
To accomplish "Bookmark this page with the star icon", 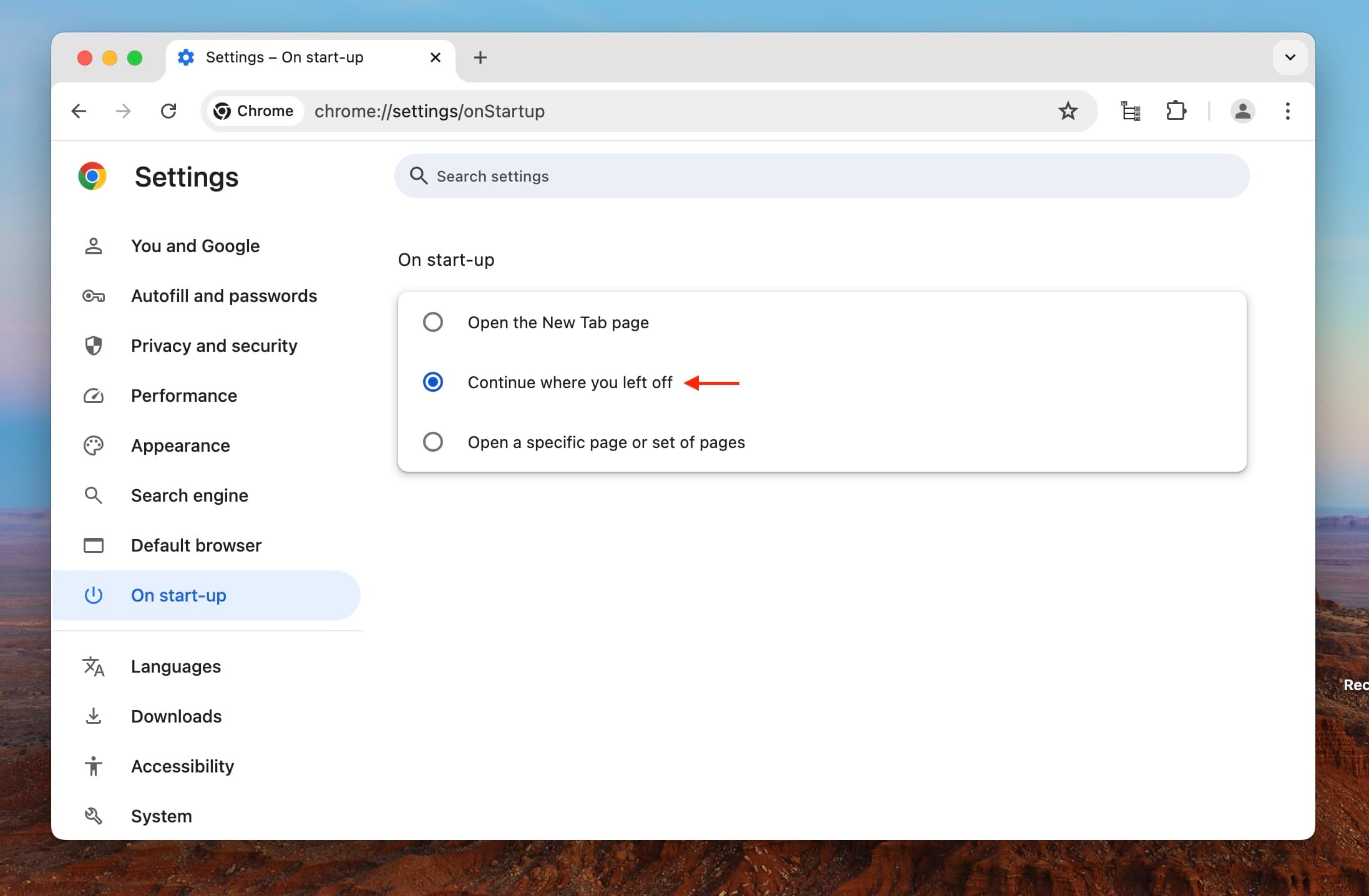I will 1068,111.
